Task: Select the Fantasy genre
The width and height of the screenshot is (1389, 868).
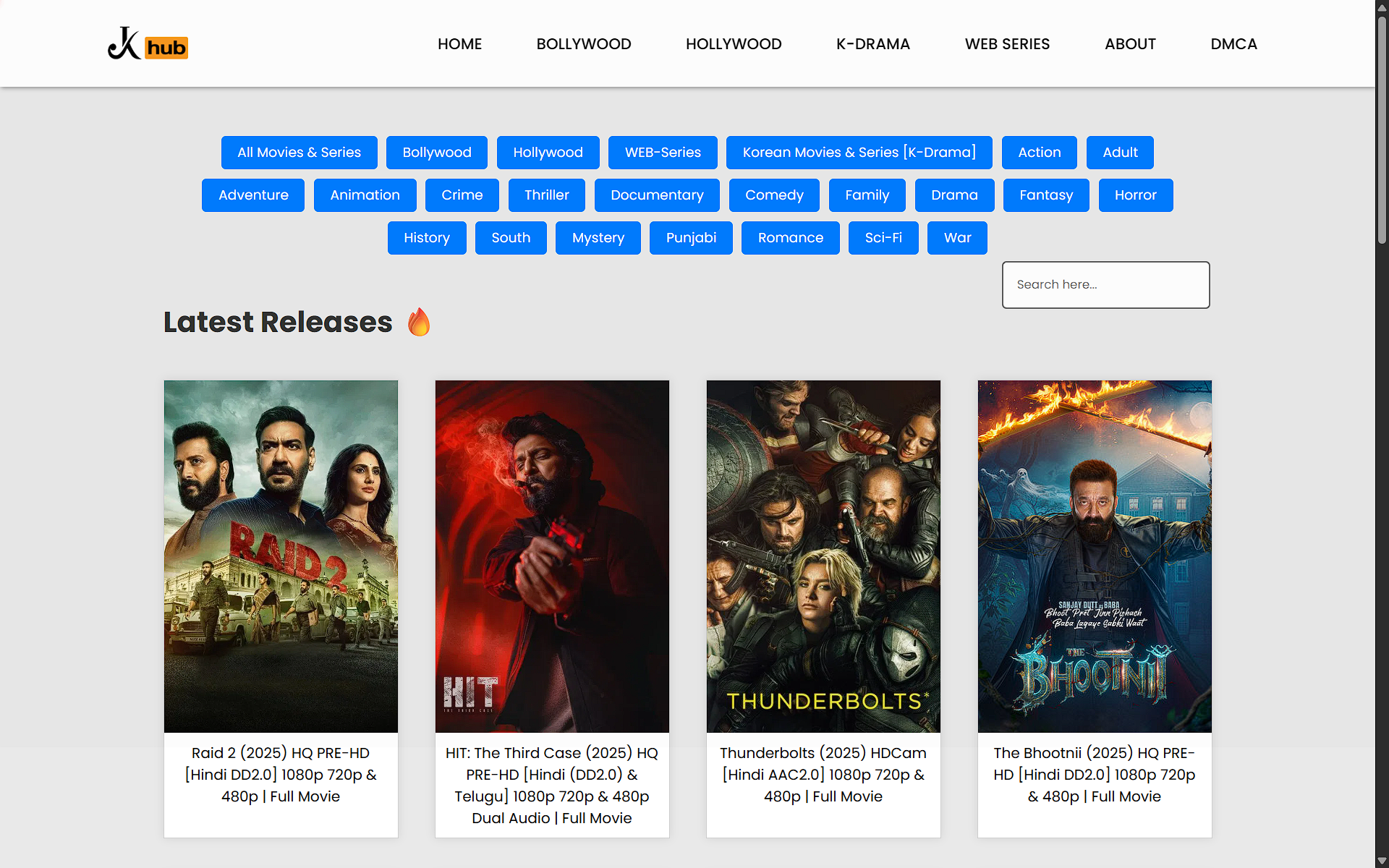Action: tap(1046, 195)
